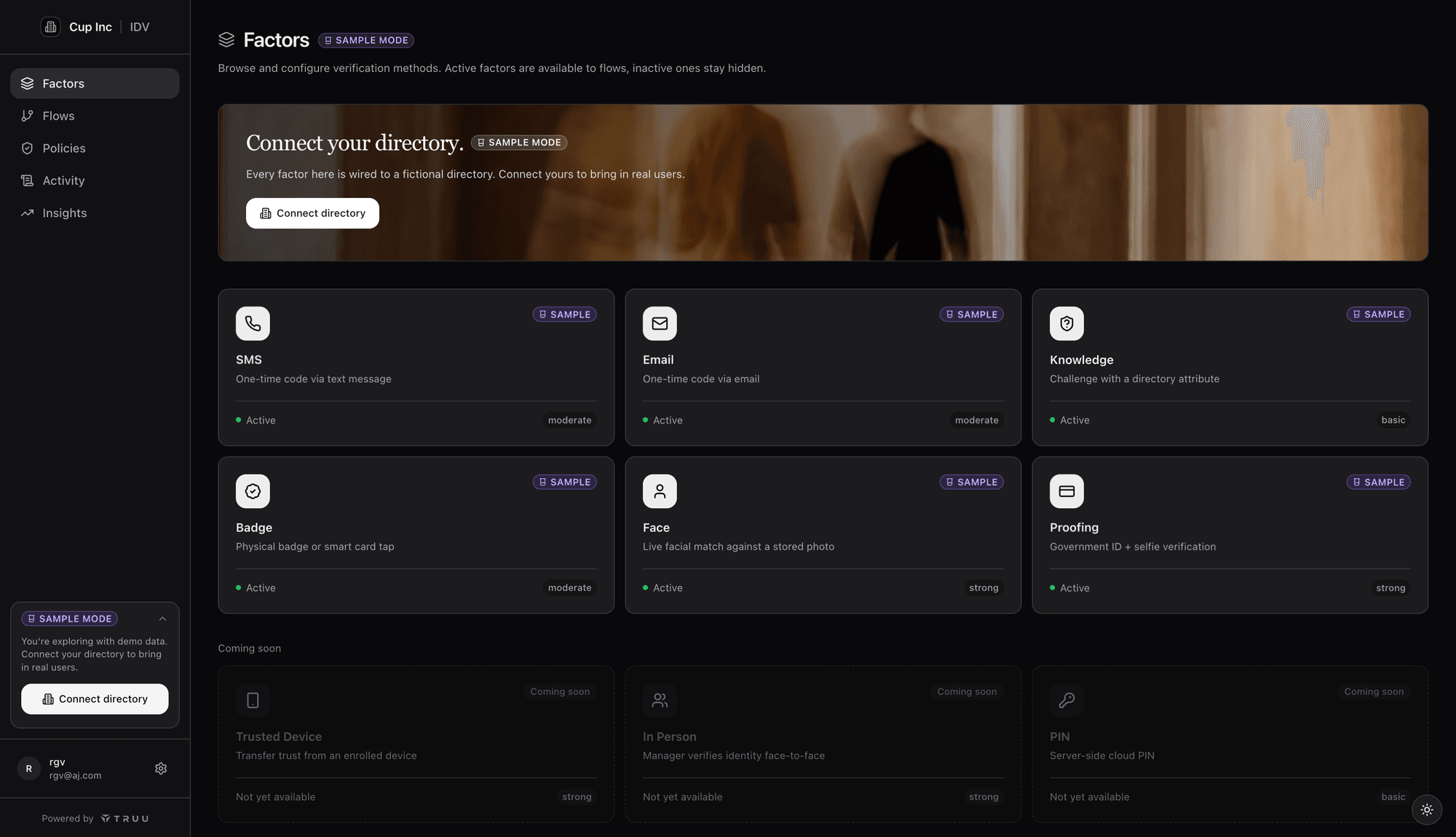This screenshot has width=1456, height=837.
Task: Click the Connect directory button in banner
Action: (x=312, y=213)
